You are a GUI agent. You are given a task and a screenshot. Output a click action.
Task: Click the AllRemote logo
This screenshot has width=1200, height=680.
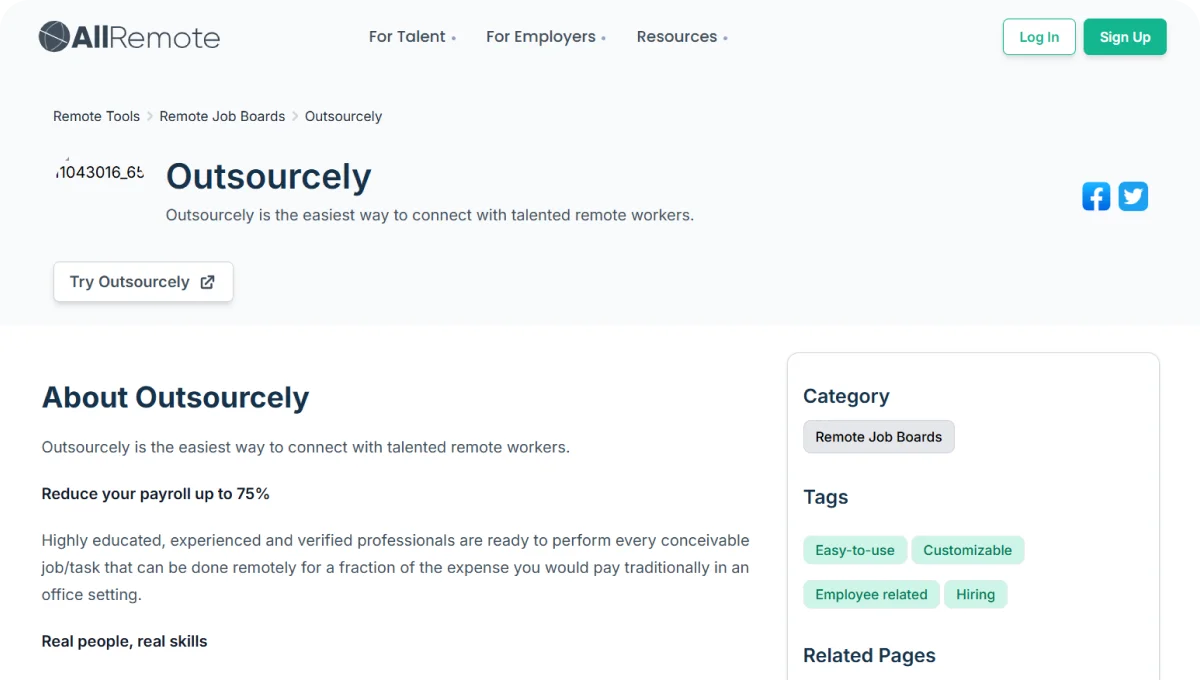[x=129, y=37]
